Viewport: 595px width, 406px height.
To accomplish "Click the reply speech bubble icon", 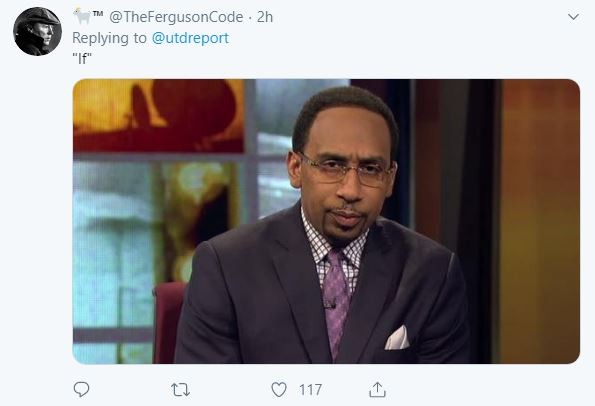I will [x=81, y=389].
